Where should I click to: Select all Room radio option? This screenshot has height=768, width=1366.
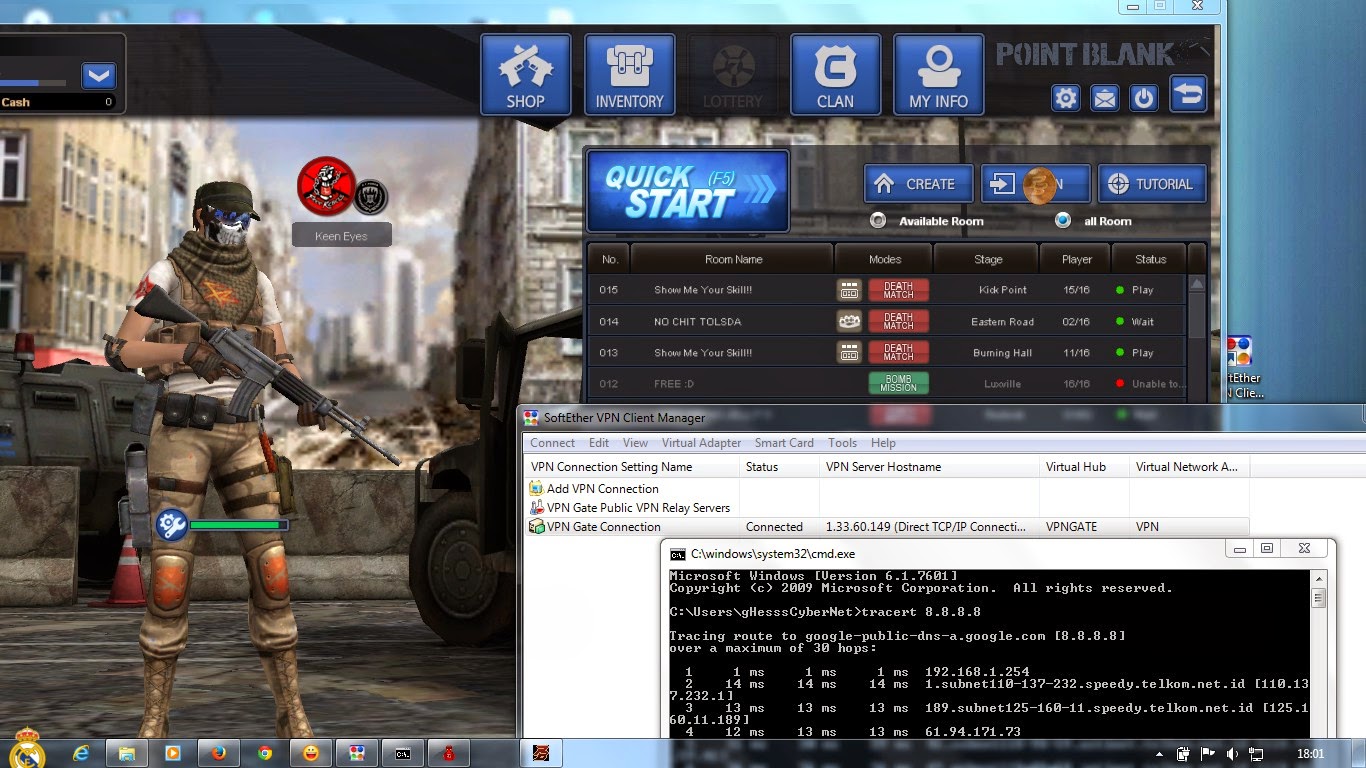(x=1063, y=220)
